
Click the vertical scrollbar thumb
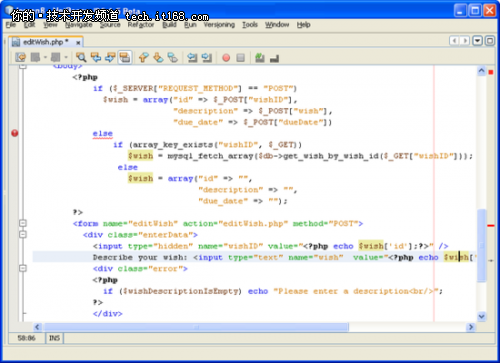(481, 246)
